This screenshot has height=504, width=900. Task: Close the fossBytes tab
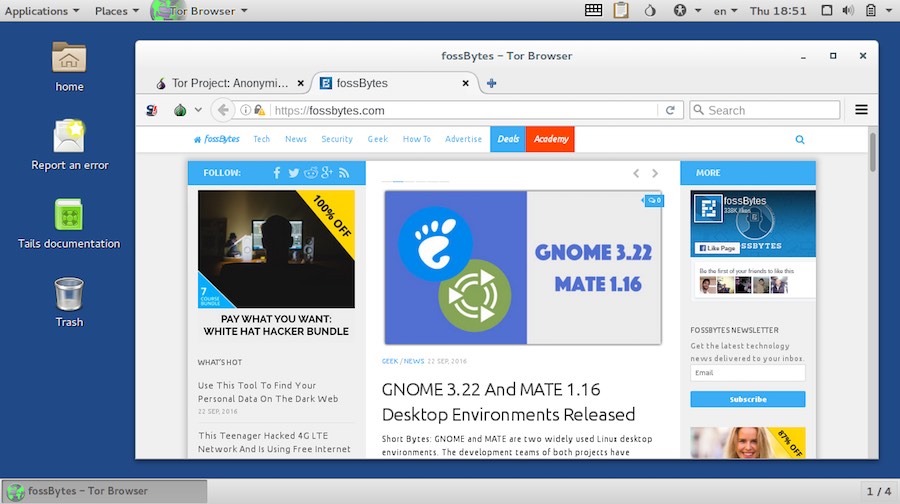tap(465, 83)
